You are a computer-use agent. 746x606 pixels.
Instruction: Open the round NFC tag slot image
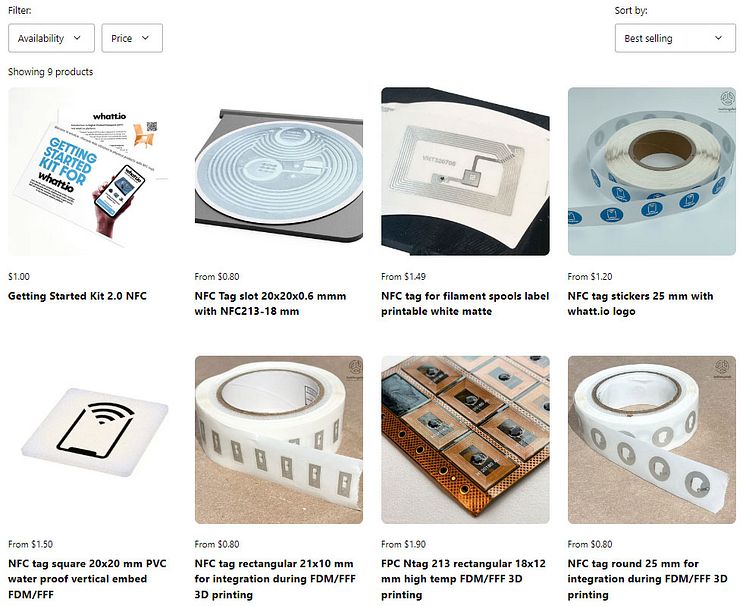tap(279, 171)
